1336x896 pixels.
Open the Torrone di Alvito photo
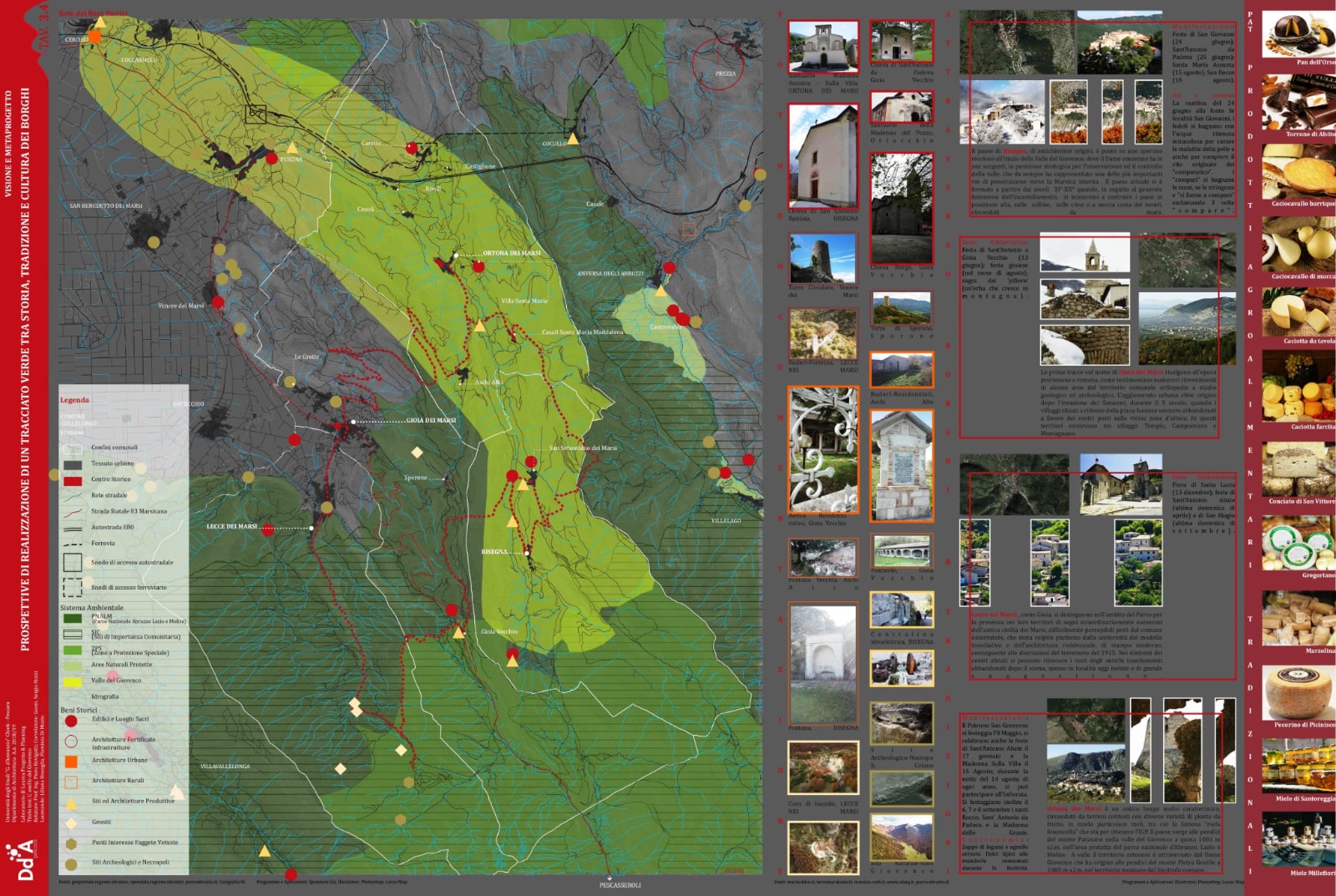pos(1298,102)
